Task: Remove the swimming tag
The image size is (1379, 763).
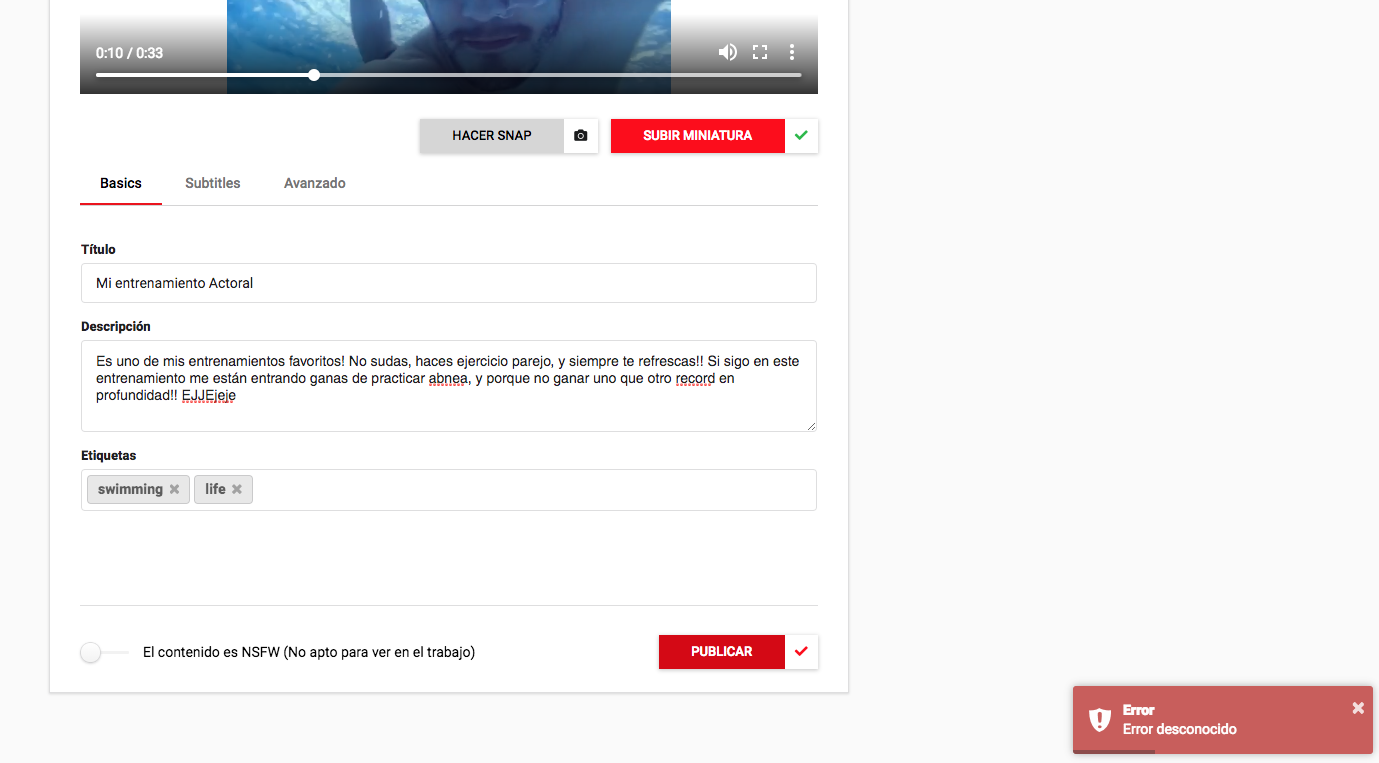Action: pyautogui.click(x=174, y=489)
